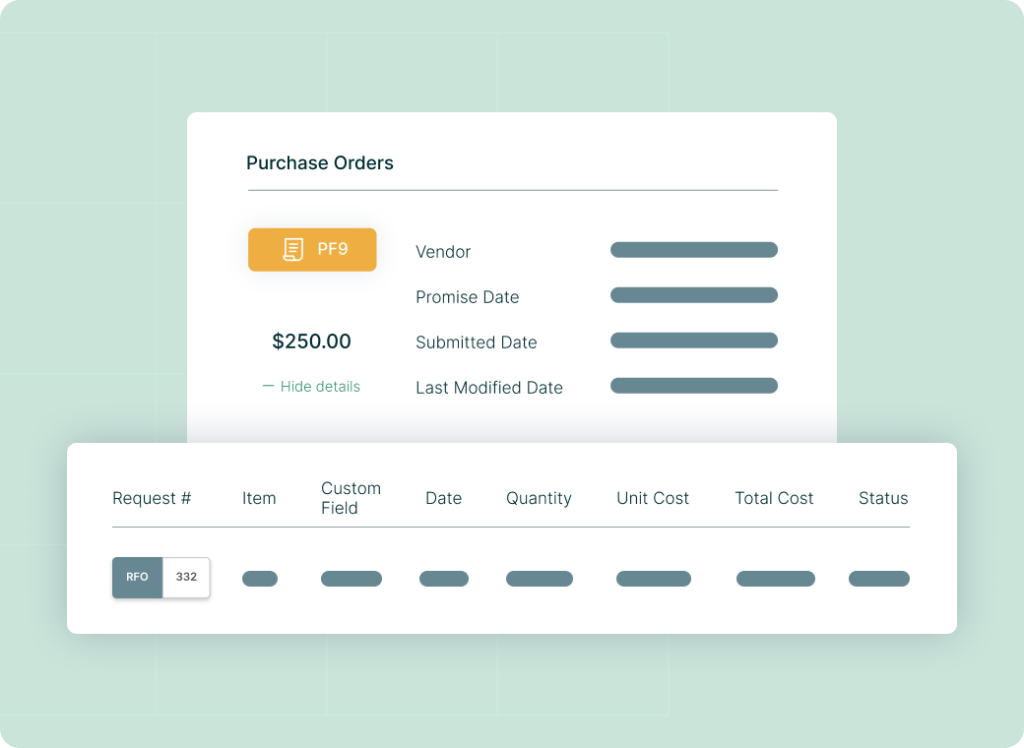1024x748 pixels.
Task: Click the minus icon beside Hide details
Action: pyautogui.click(x=267, y=386)
